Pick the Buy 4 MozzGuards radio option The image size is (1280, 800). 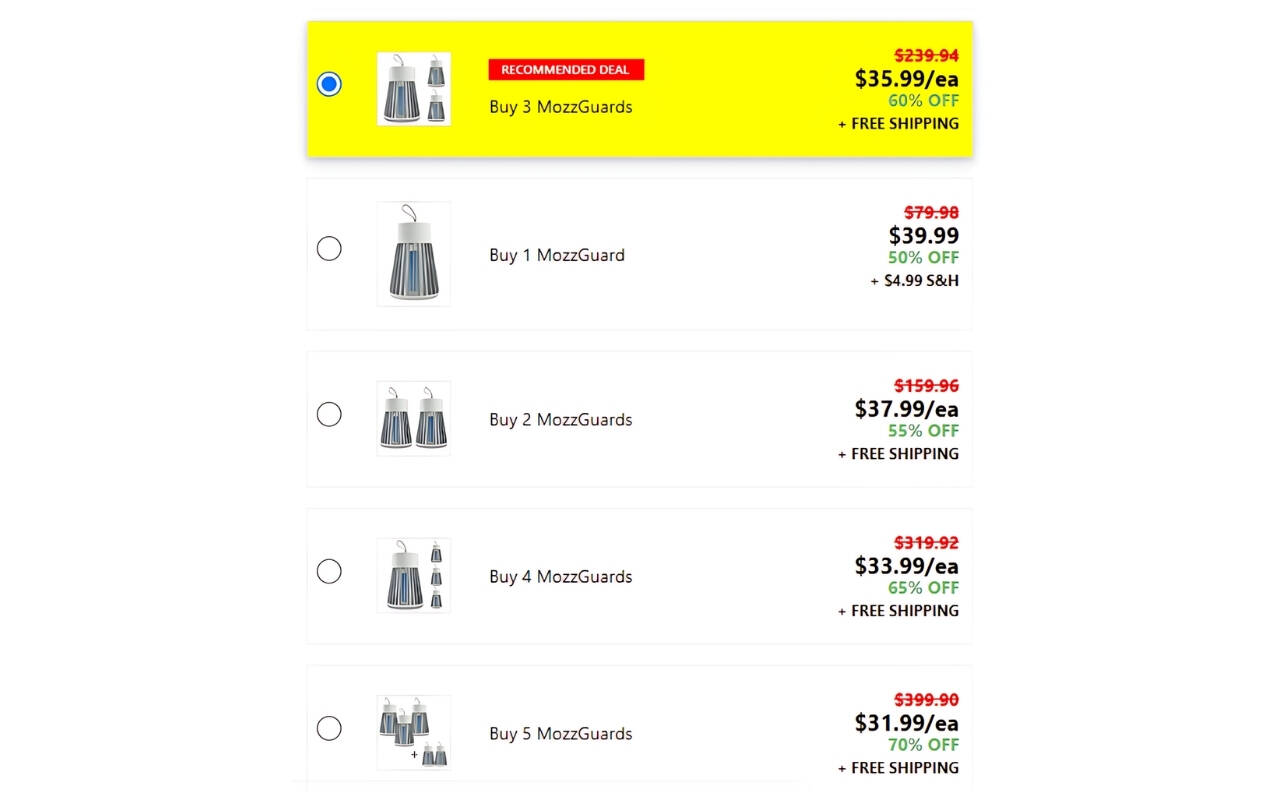point(329,571)
